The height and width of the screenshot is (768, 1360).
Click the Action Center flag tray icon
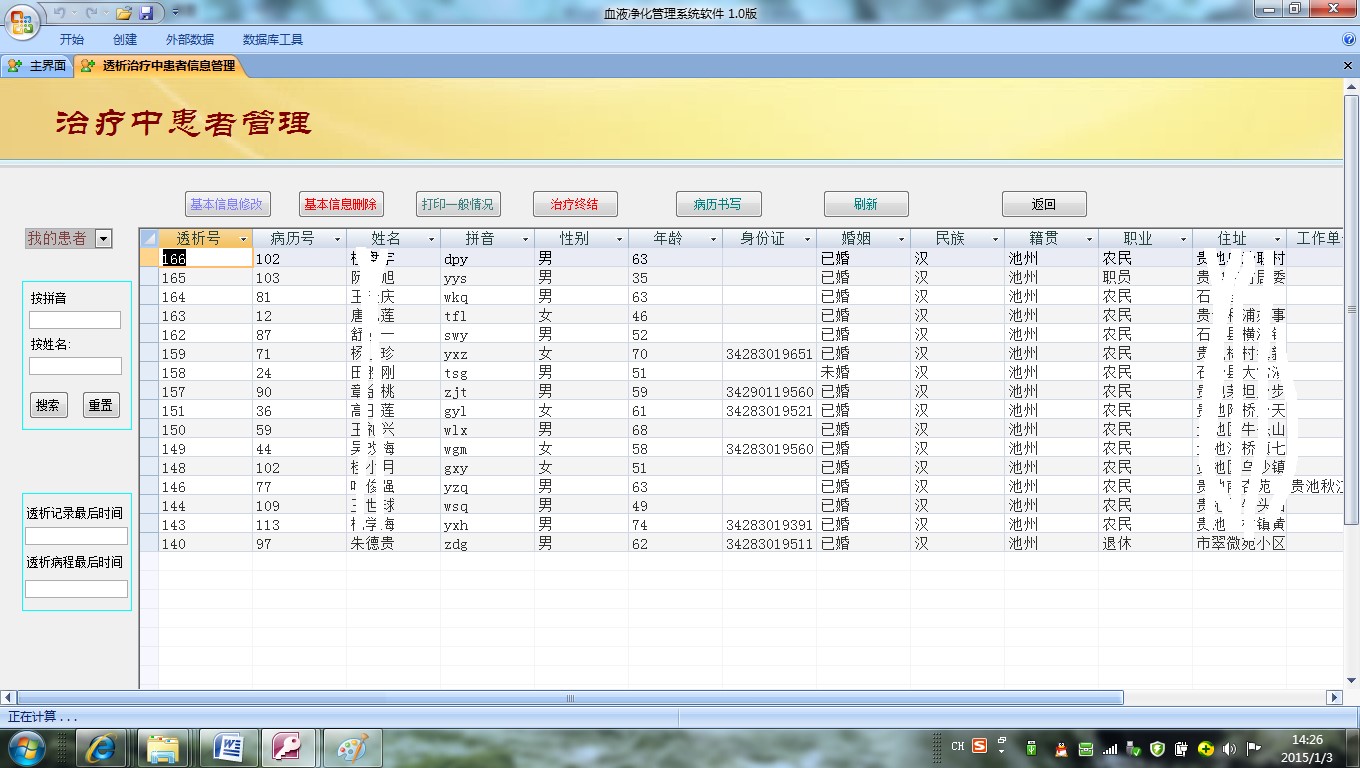[1253, 749]
